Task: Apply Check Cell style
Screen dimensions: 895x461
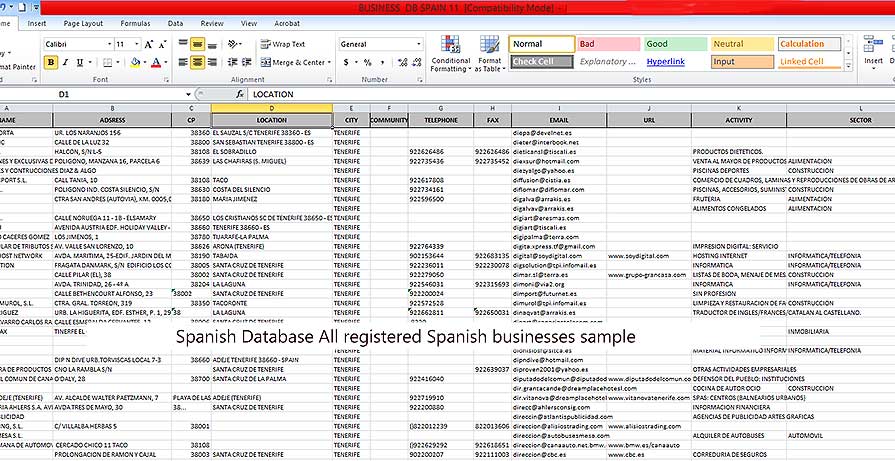Action: pyautogui.click(x=542, y=62)
